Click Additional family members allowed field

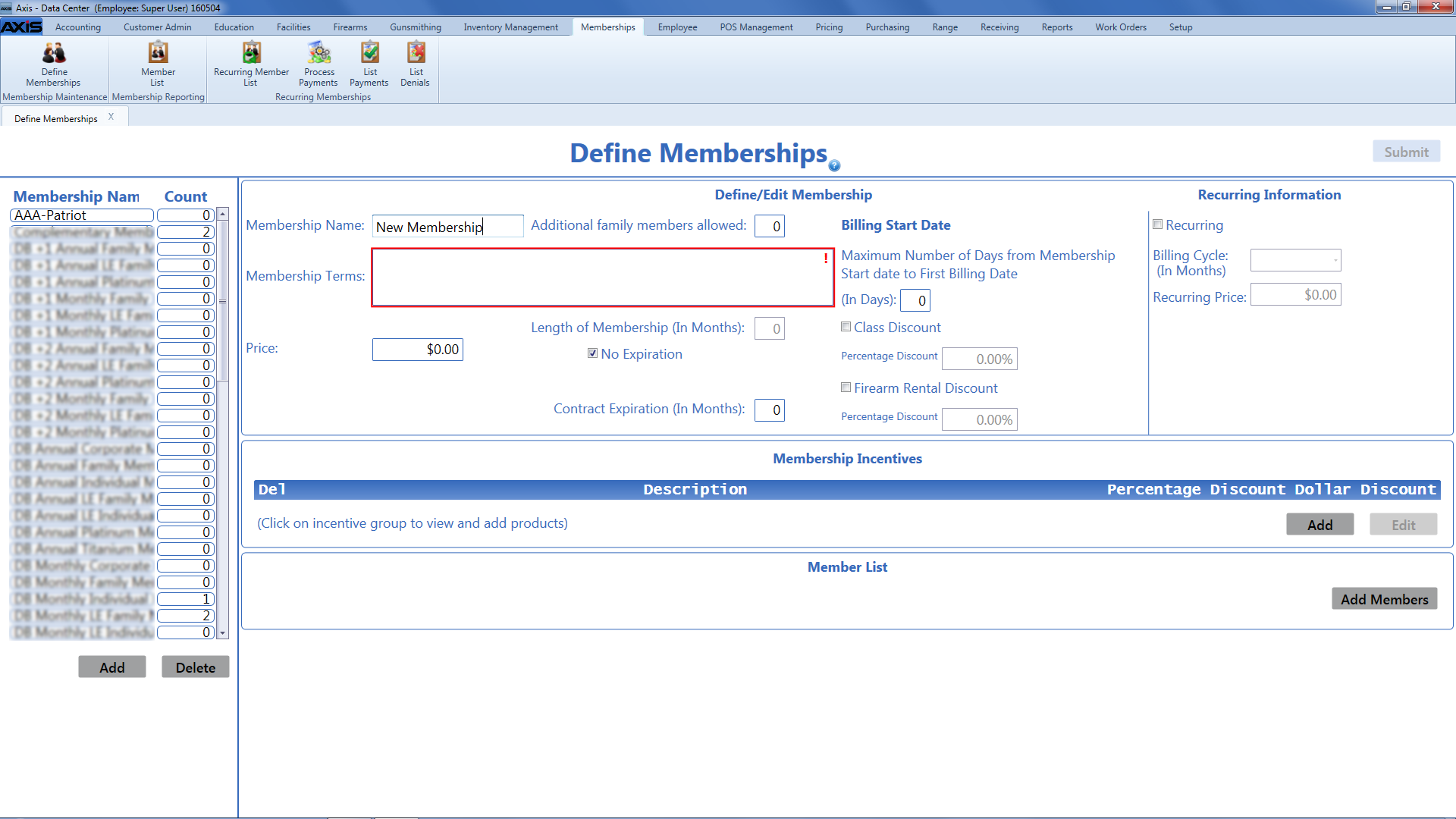pyautogui.click(x=769, y=226)
